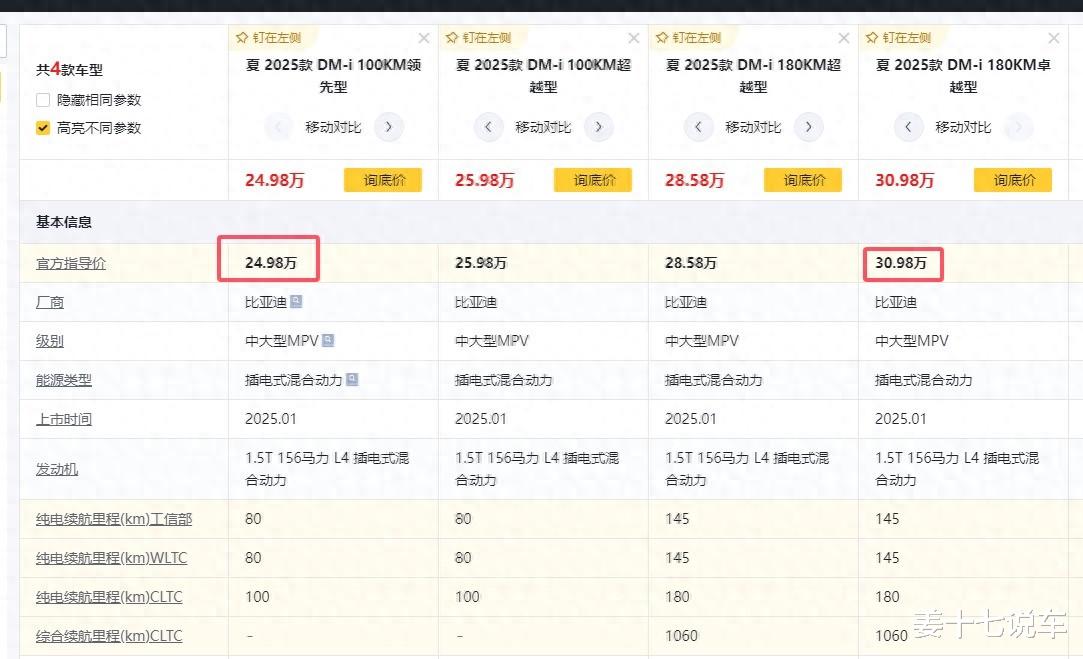The image size is (1083, 659).
Task: Open info icon next to 比亚迪 manufacturer
Action: [296, 301]
